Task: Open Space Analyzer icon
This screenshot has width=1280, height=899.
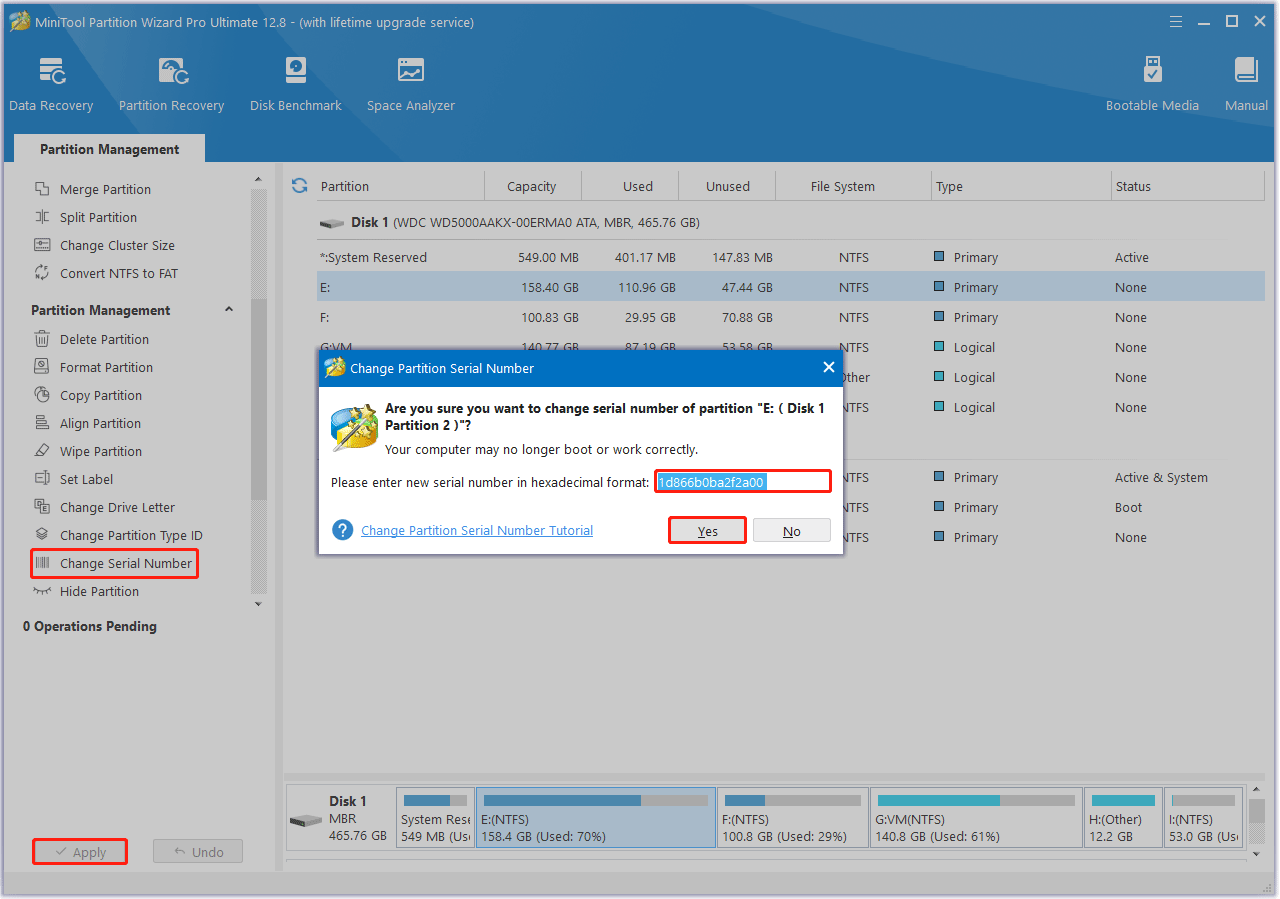Action: pyautogui.click(x=410, y=71)
